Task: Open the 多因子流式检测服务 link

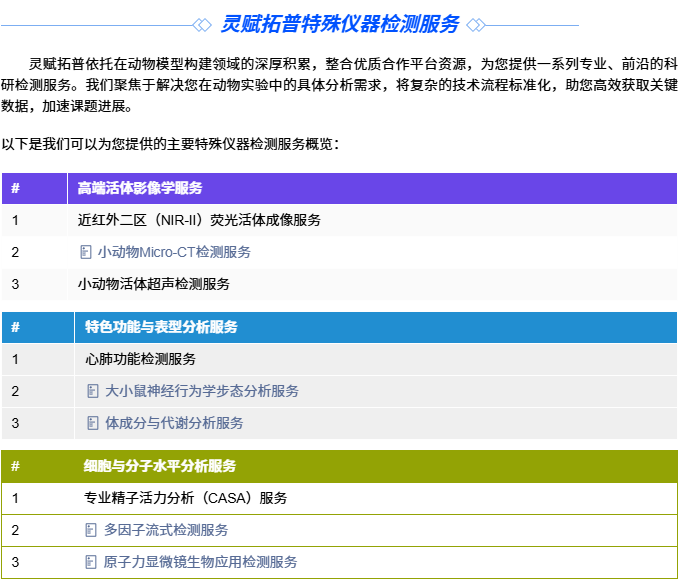Action: coord(166,530)
